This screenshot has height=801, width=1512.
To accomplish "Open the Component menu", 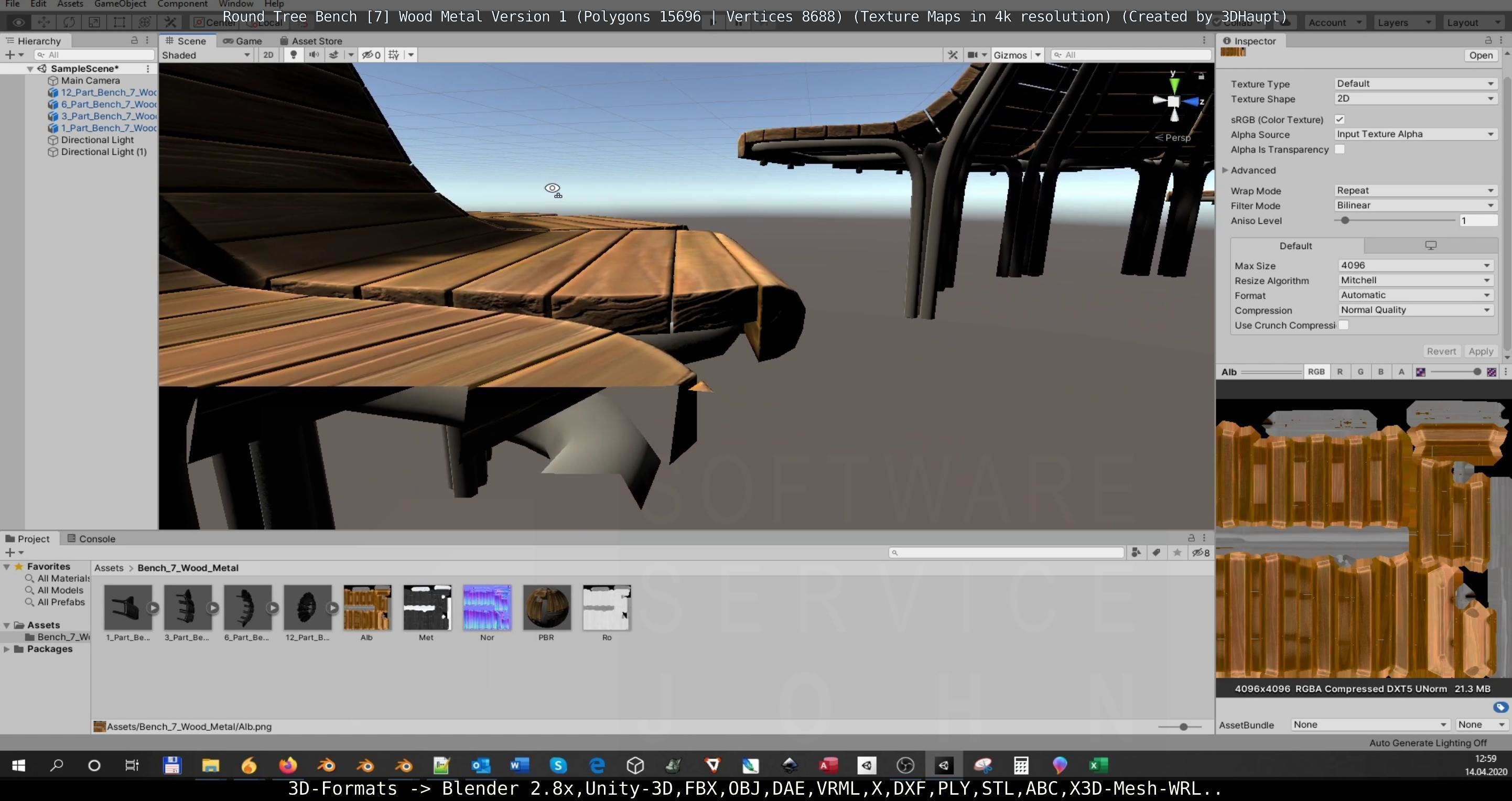I will (182, 4).
